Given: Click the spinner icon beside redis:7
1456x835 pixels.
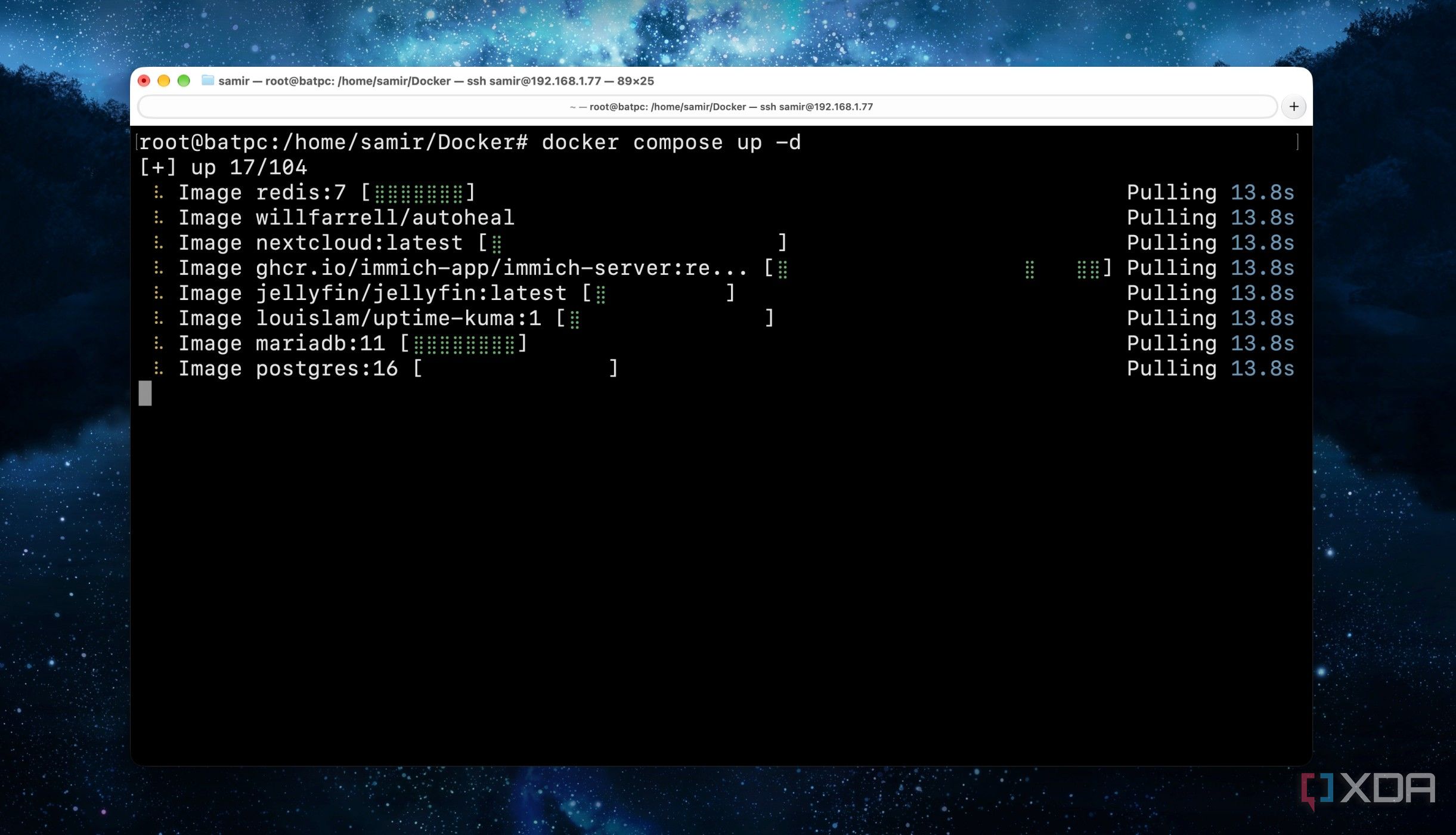Looking at the screenshot, I should 158,192.
